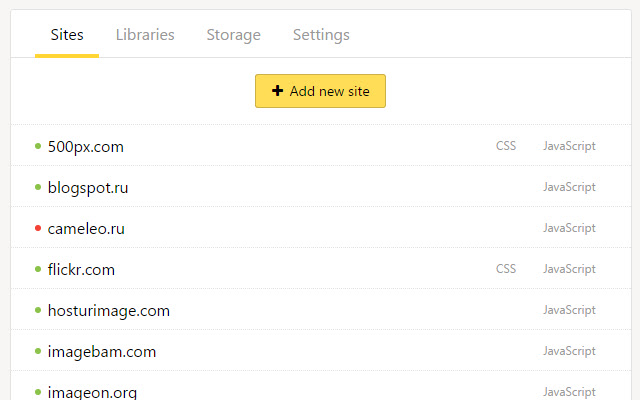Click green status dot beside hosturimage.com

pos(38,310)
